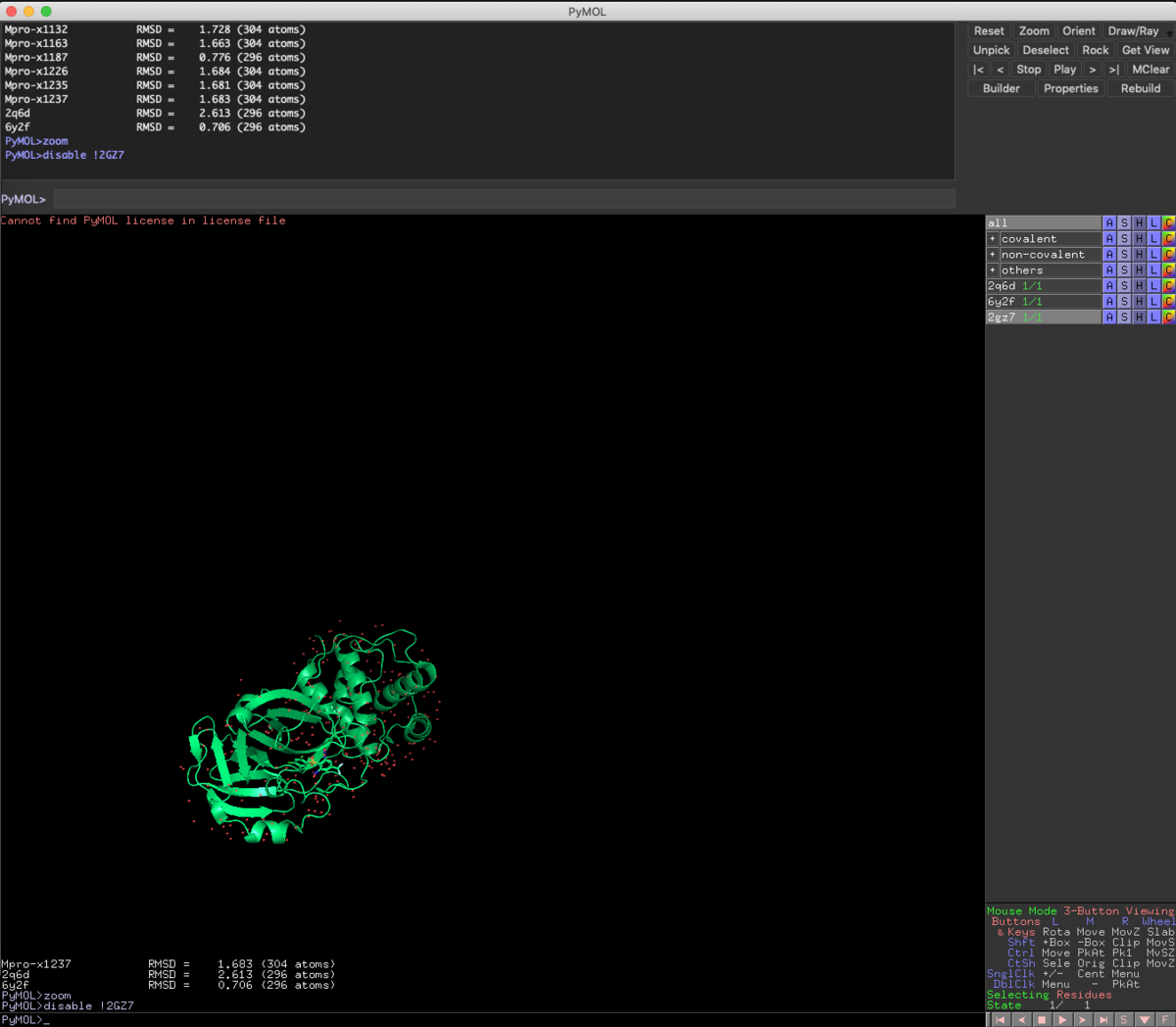This screenshot has width=1176, height=1027.
Task: Open Hide menu for non-covalent group
Action: coord(1139,255)
